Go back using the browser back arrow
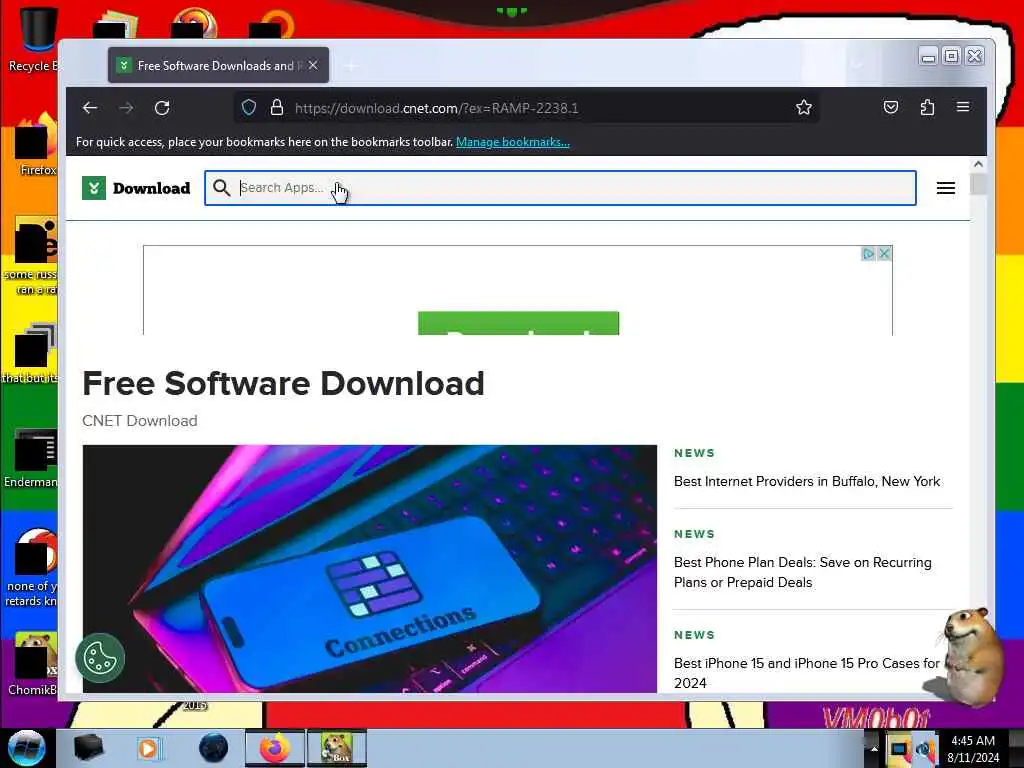Image resolution: width=1024 pixels, height=768 pixels. click(x=90, y=108)
